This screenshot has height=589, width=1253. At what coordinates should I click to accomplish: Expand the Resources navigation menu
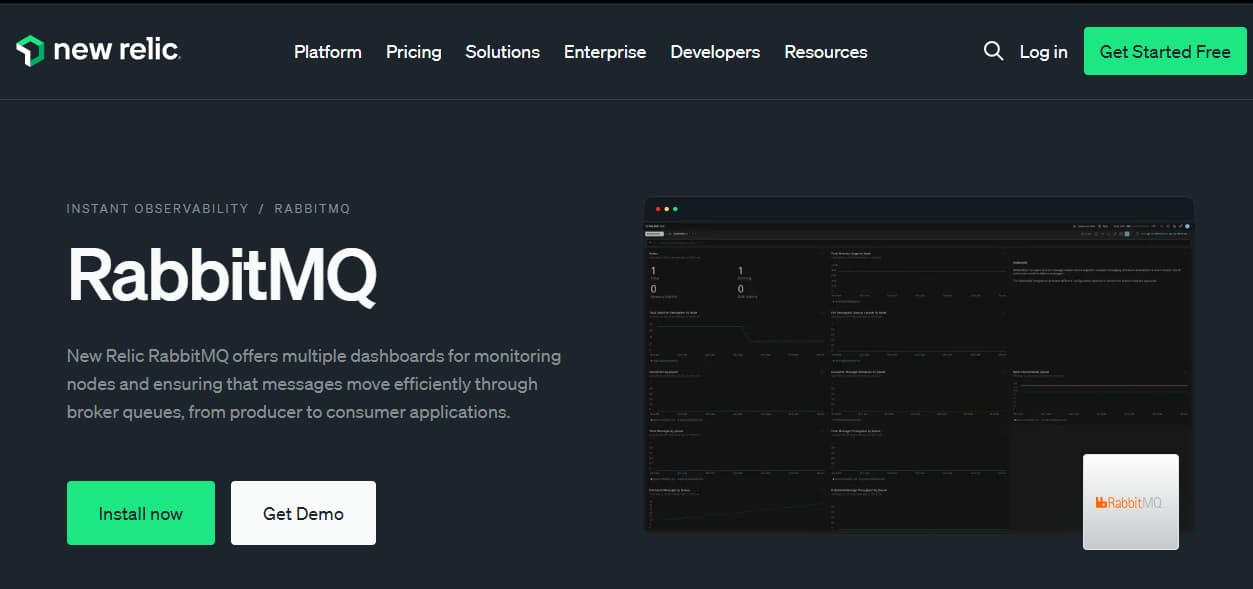coord(825,52)
